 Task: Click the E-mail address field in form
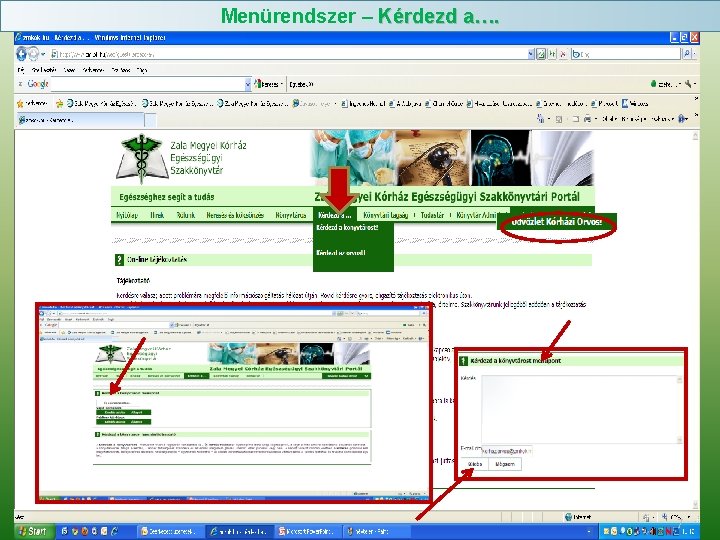tap(507, 451)
